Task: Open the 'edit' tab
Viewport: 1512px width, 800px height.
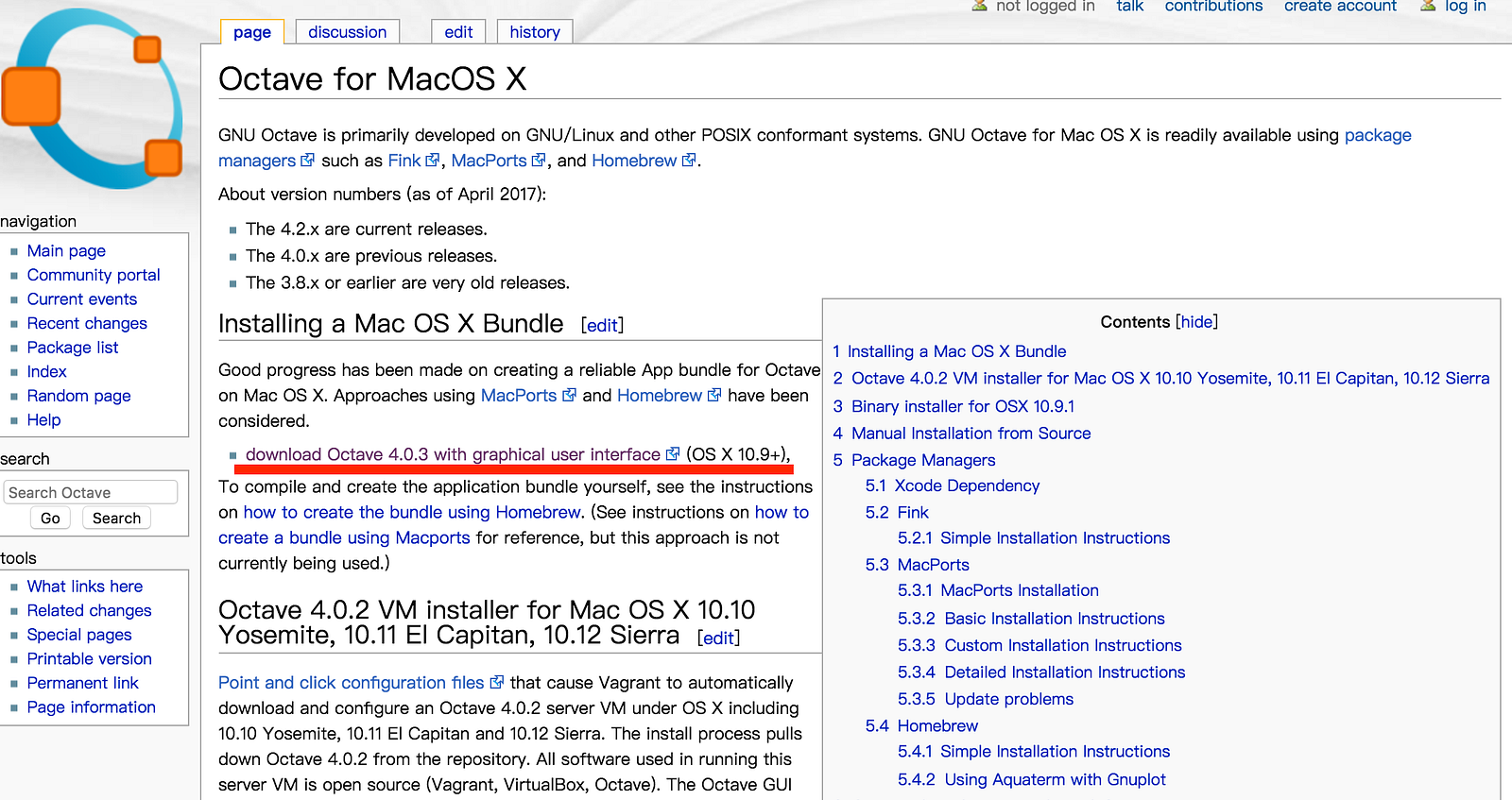Action: point(458,32)
